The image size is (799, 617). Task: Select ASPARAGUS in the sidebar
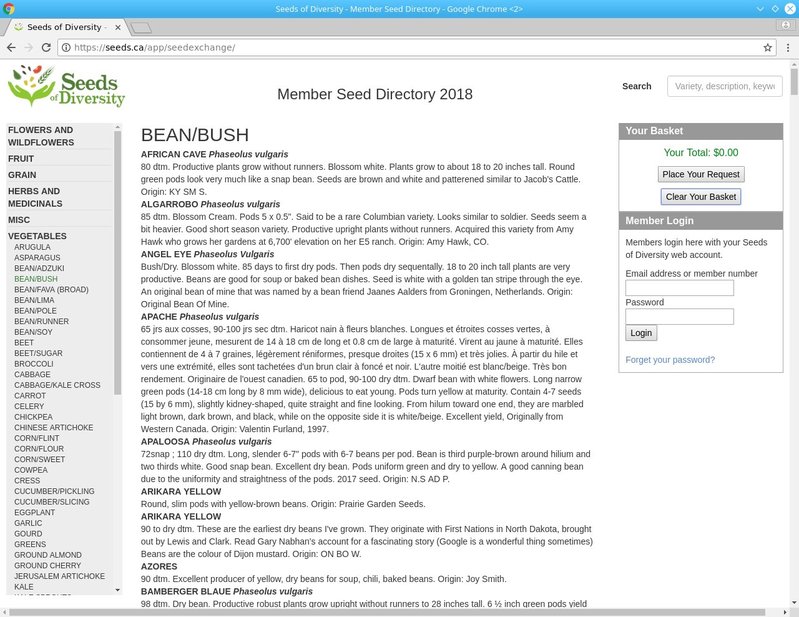tap(37, 258)
